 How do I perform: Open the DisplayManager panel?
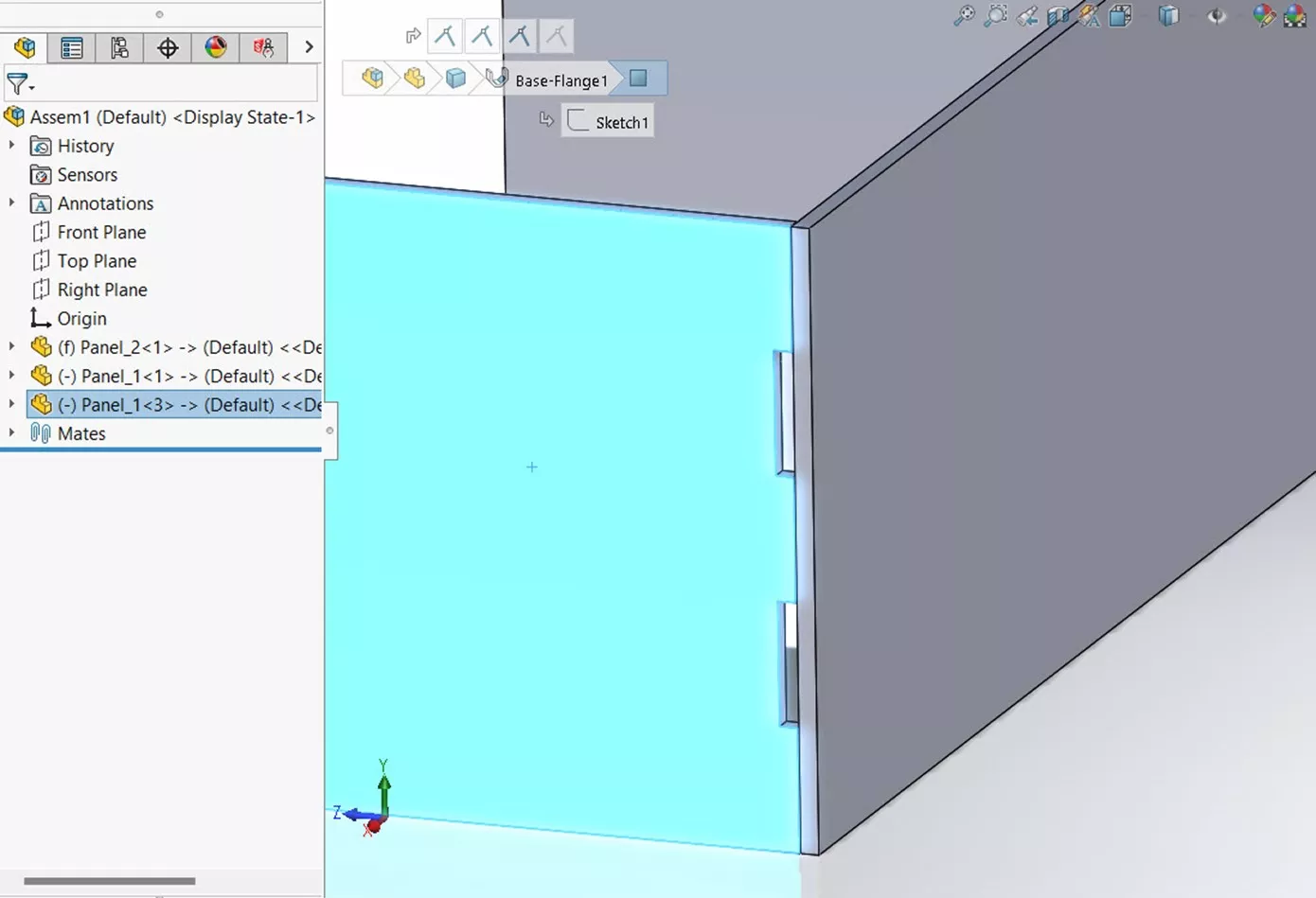[x=216, y=46]
